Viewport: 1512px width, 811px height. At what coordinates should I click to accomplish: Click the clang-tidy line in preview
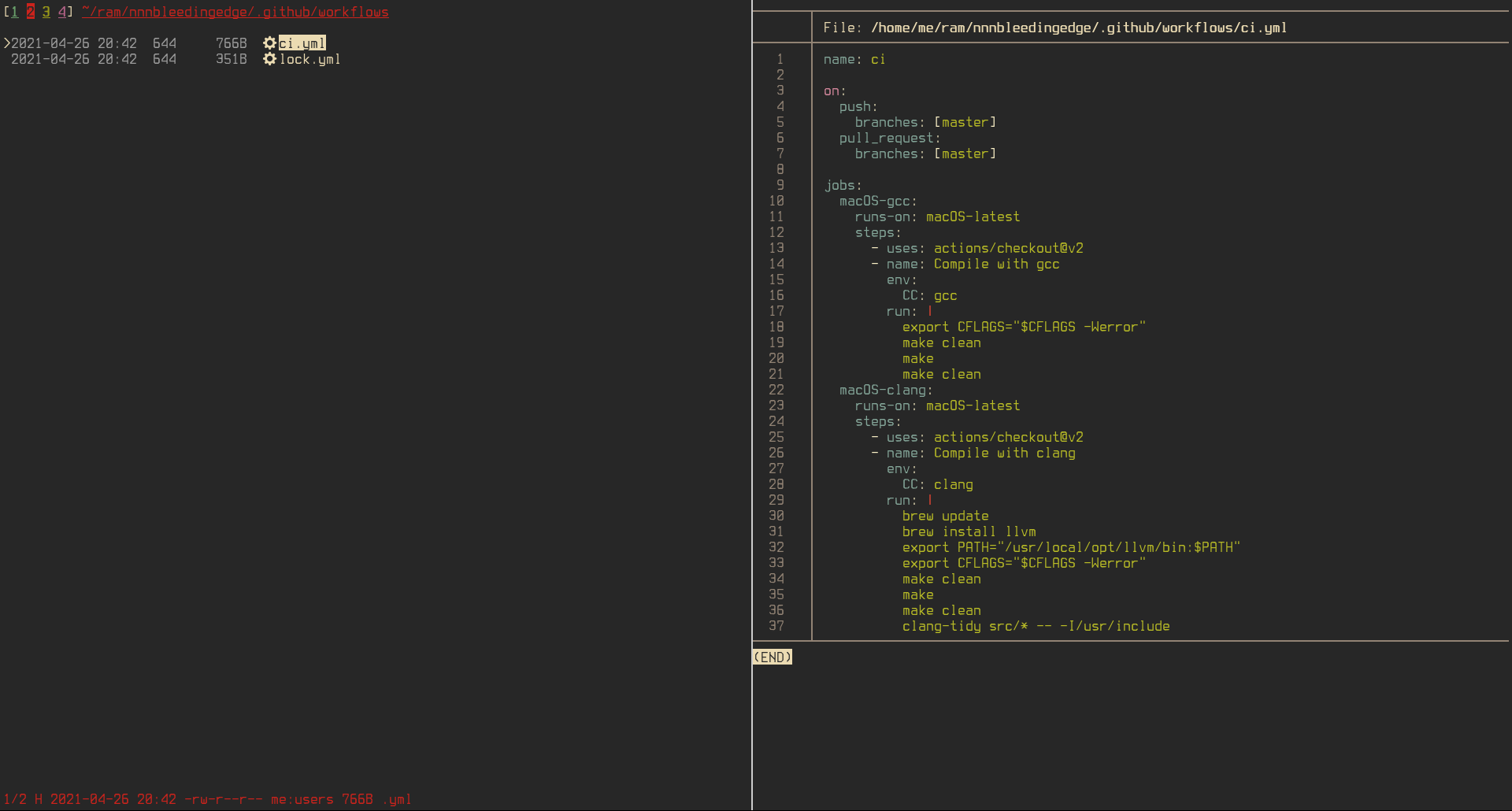pyautogui.click(x=1036, y=626)
